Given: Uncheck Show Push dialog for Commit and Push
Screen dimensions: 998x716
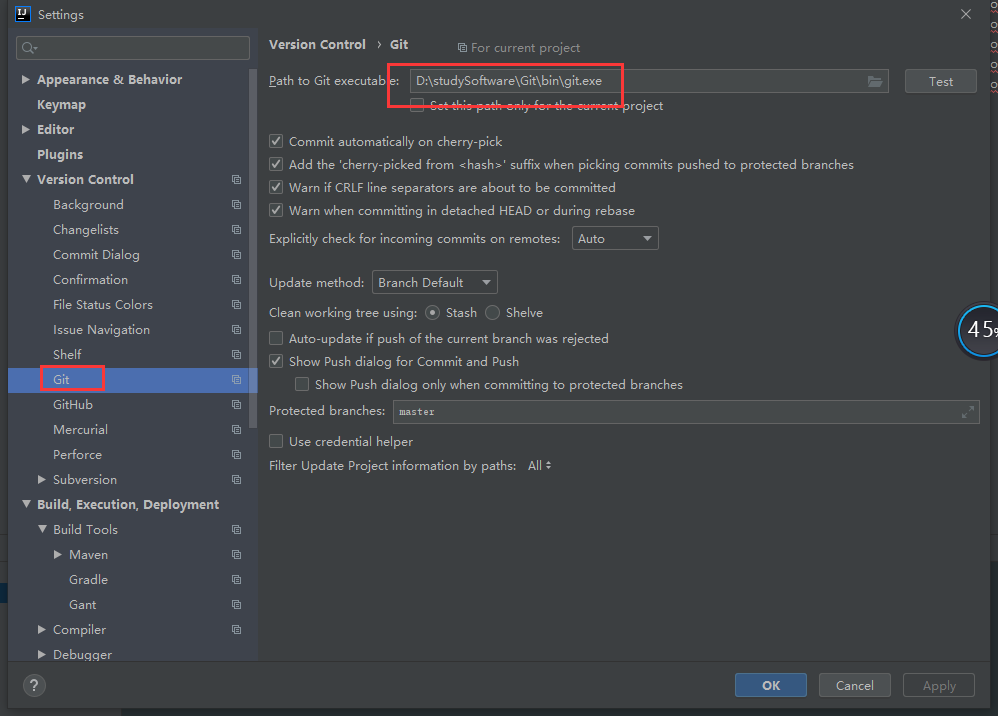Looking at the screenshot, I should pyautogui.click(x=276, y=362).
